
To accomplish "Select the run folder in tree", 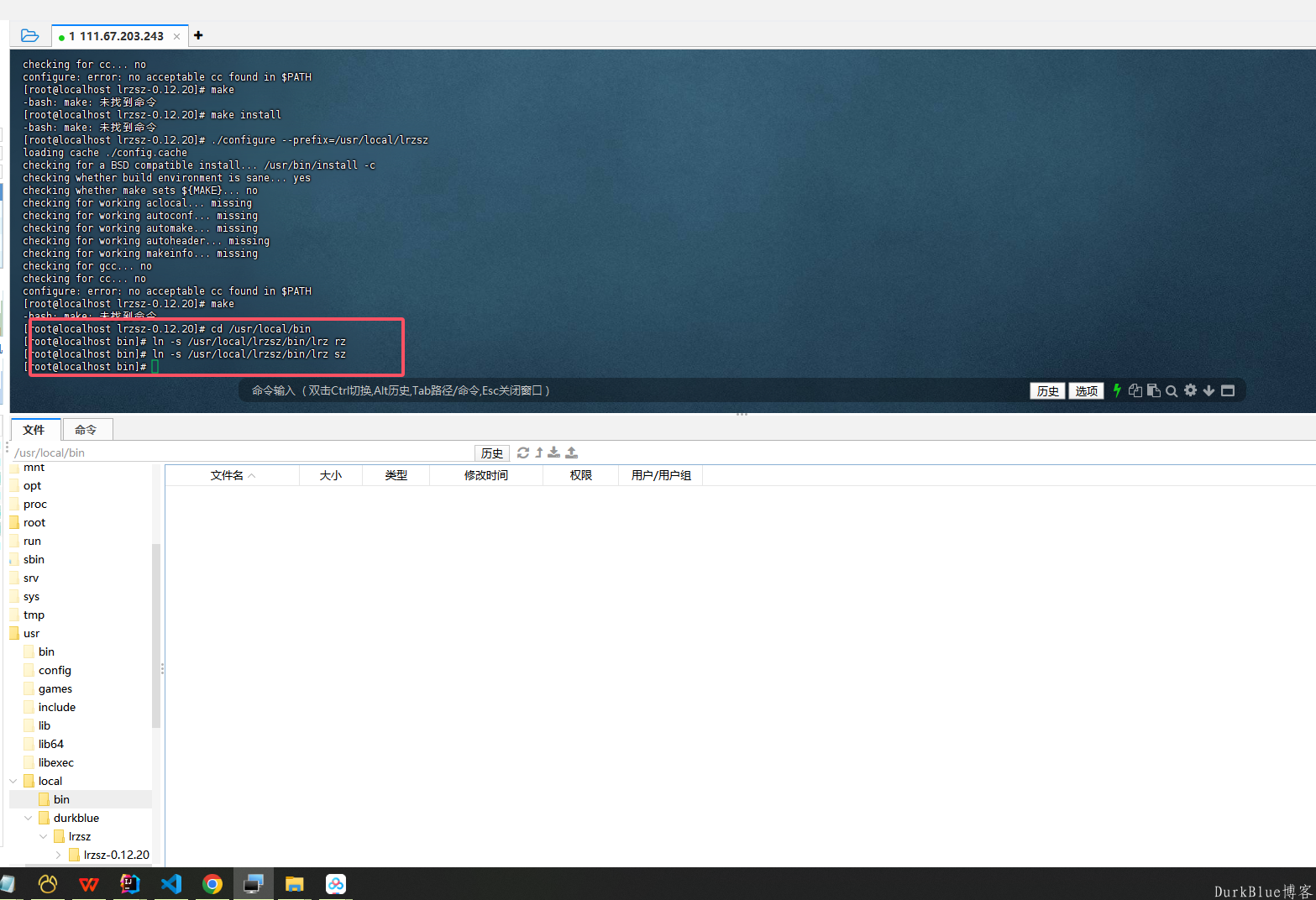I will click(33, 541).
